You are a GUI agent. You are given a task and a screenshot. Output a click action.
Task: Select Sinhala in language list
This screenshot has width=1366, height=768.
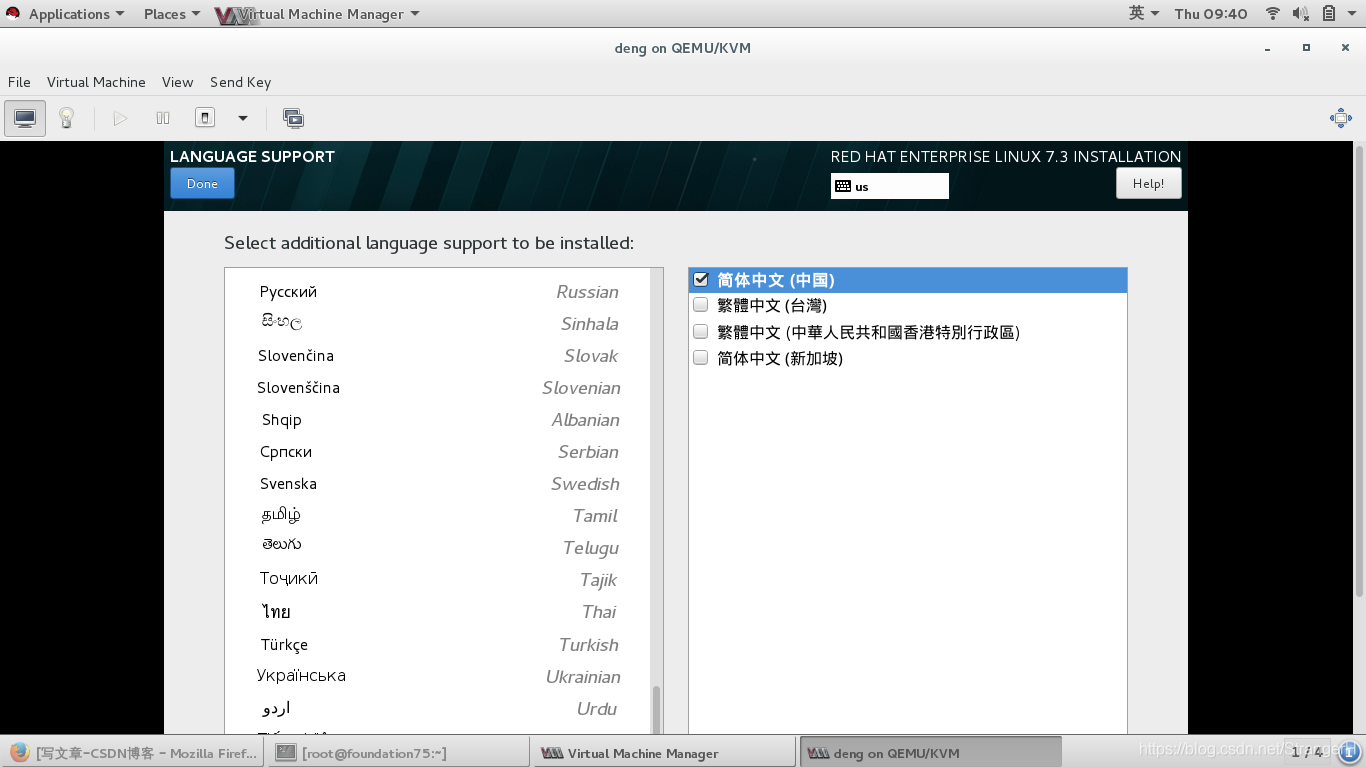pyautogui.click(x=438, y=324)
